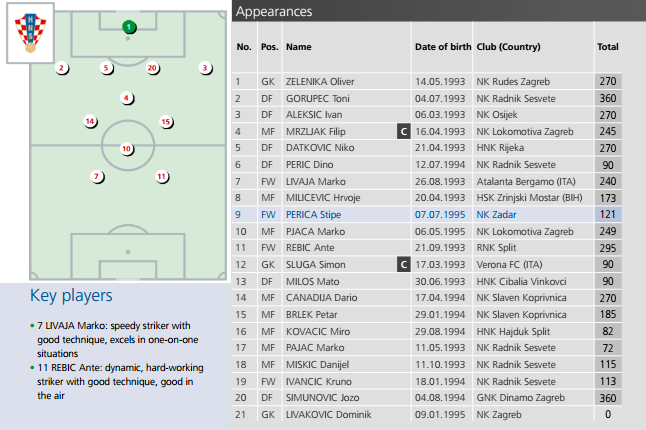Click the Appearances header bar
This screenshot has height=430, width=646.
tap(439, 11)
